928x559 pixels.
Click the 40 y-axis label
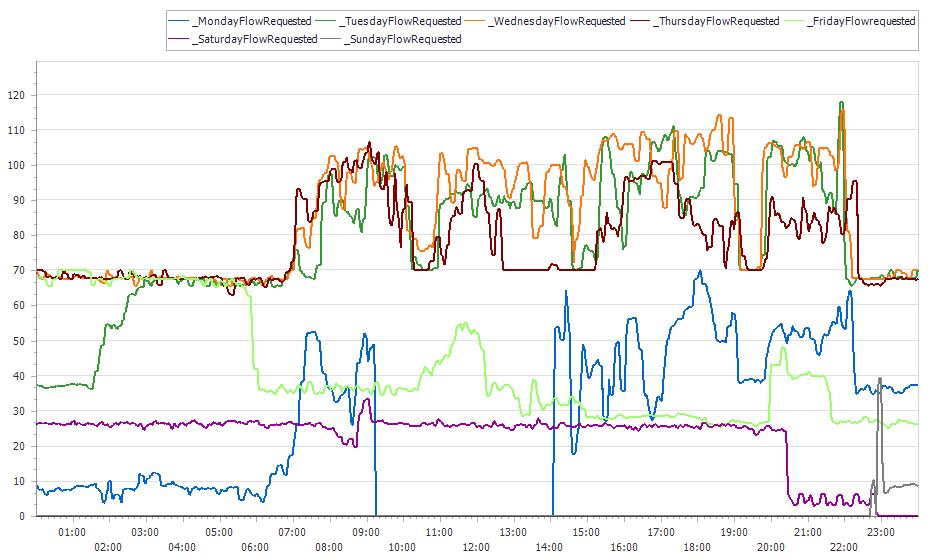[x=19, y=376]
